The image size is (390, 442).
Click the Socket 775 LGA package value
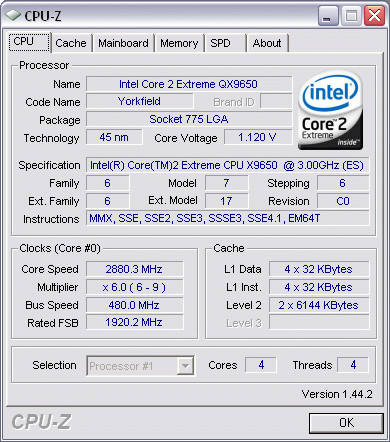[189, 119]
